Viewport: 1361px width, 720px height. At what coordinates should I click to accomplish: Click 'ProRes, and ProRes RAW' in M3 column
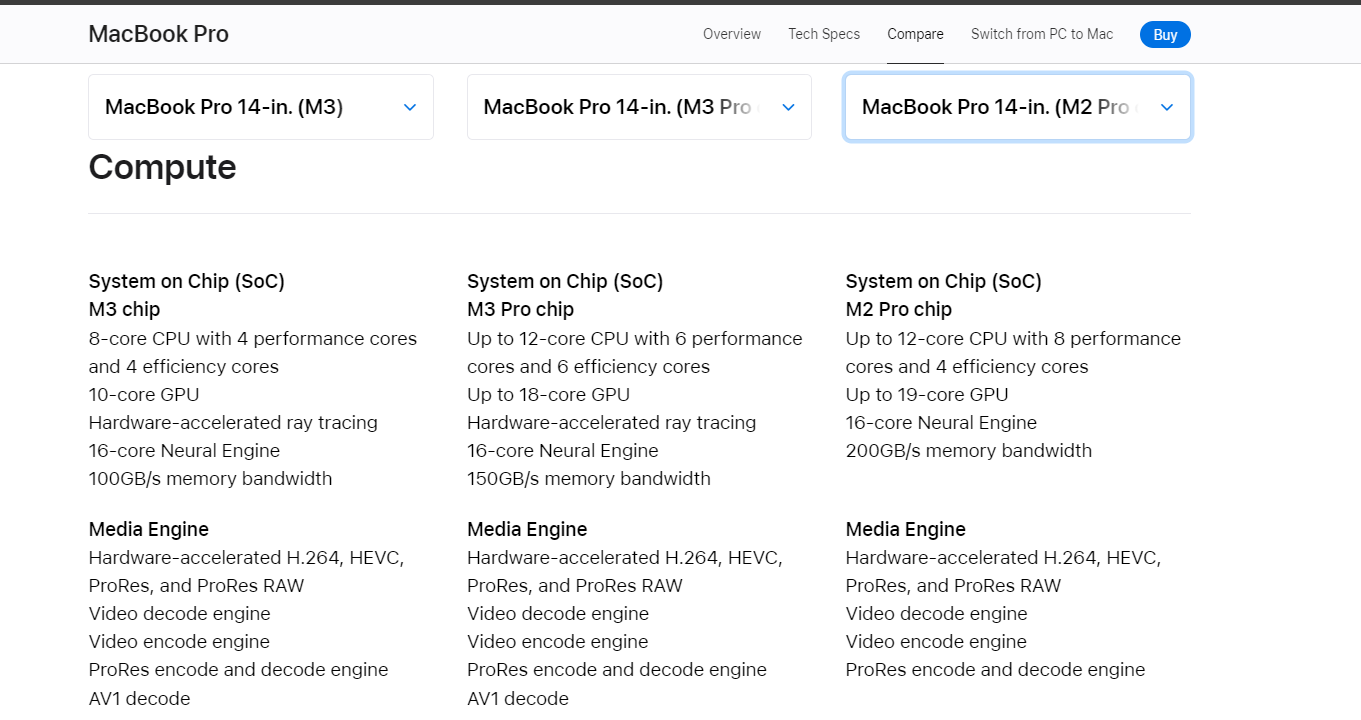[197, 585]
